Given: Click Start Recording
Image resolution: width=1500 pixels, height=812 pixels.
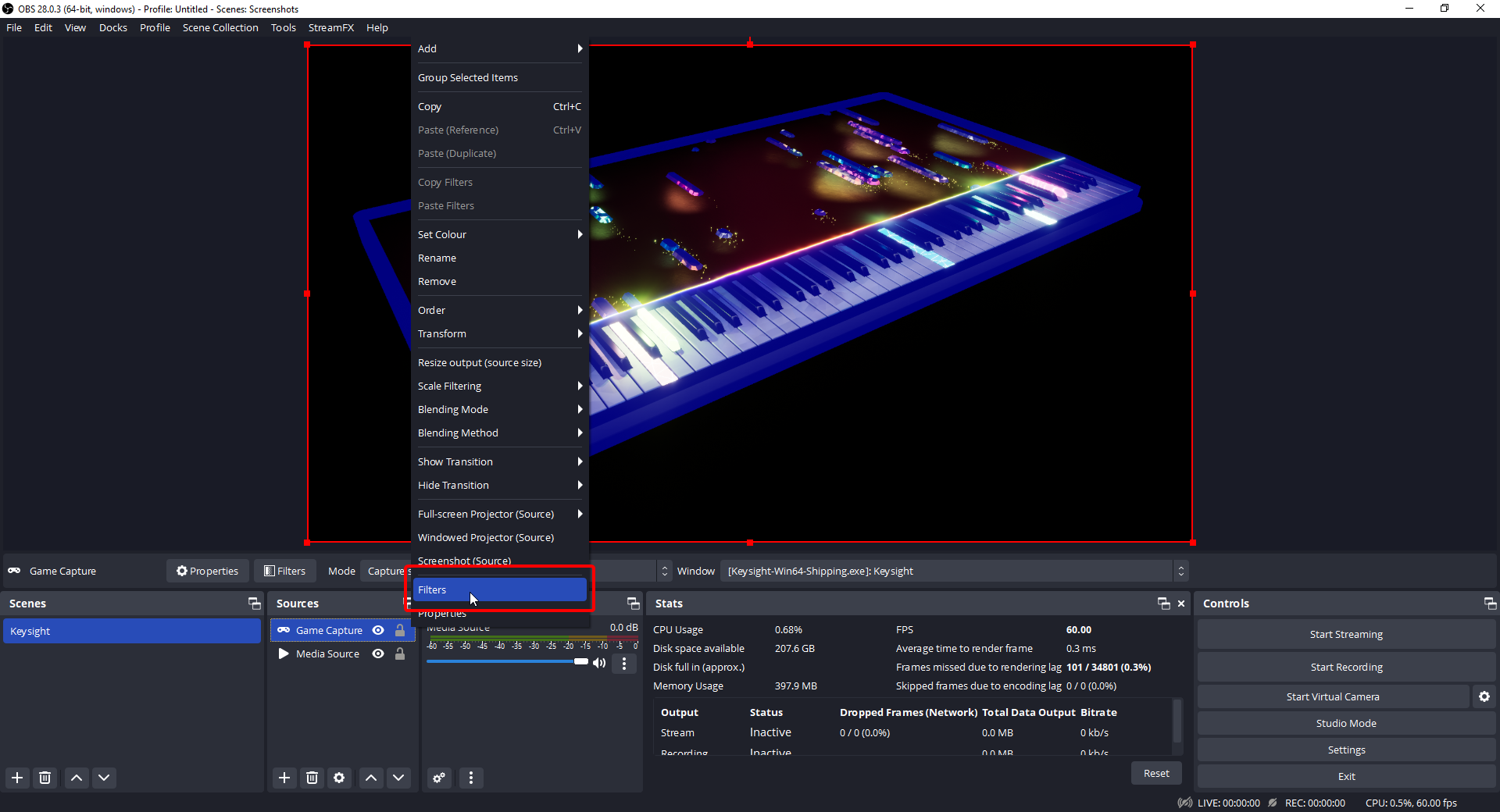Looking at the screenshot, I should tap(1346, 667).
